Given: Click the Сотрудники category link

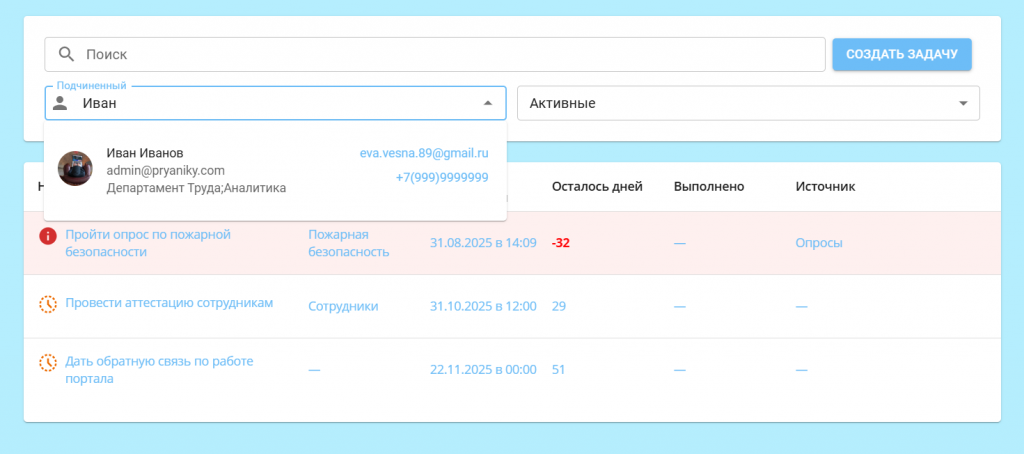Looking at the screenshot, I should (x=343, y=306).
